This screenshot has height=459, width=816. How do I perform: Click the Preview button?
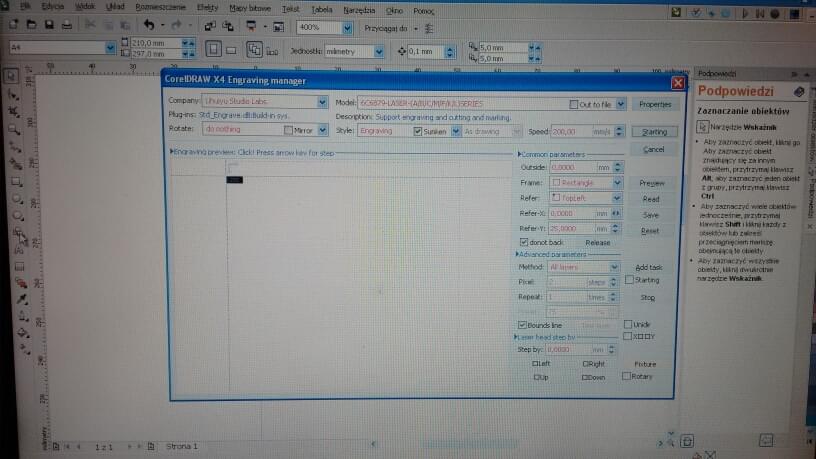(x=652, y=183)
